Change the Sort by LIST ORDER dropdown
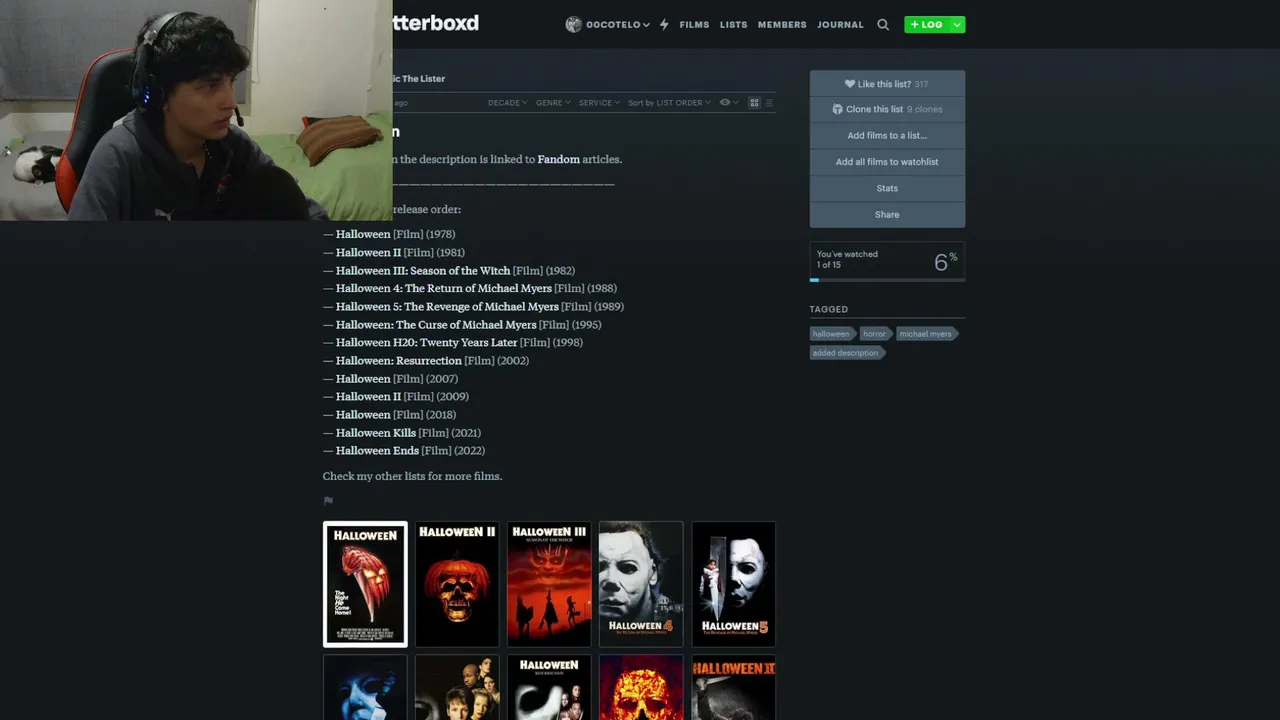The image size is (1280, 720). point(669,103)
